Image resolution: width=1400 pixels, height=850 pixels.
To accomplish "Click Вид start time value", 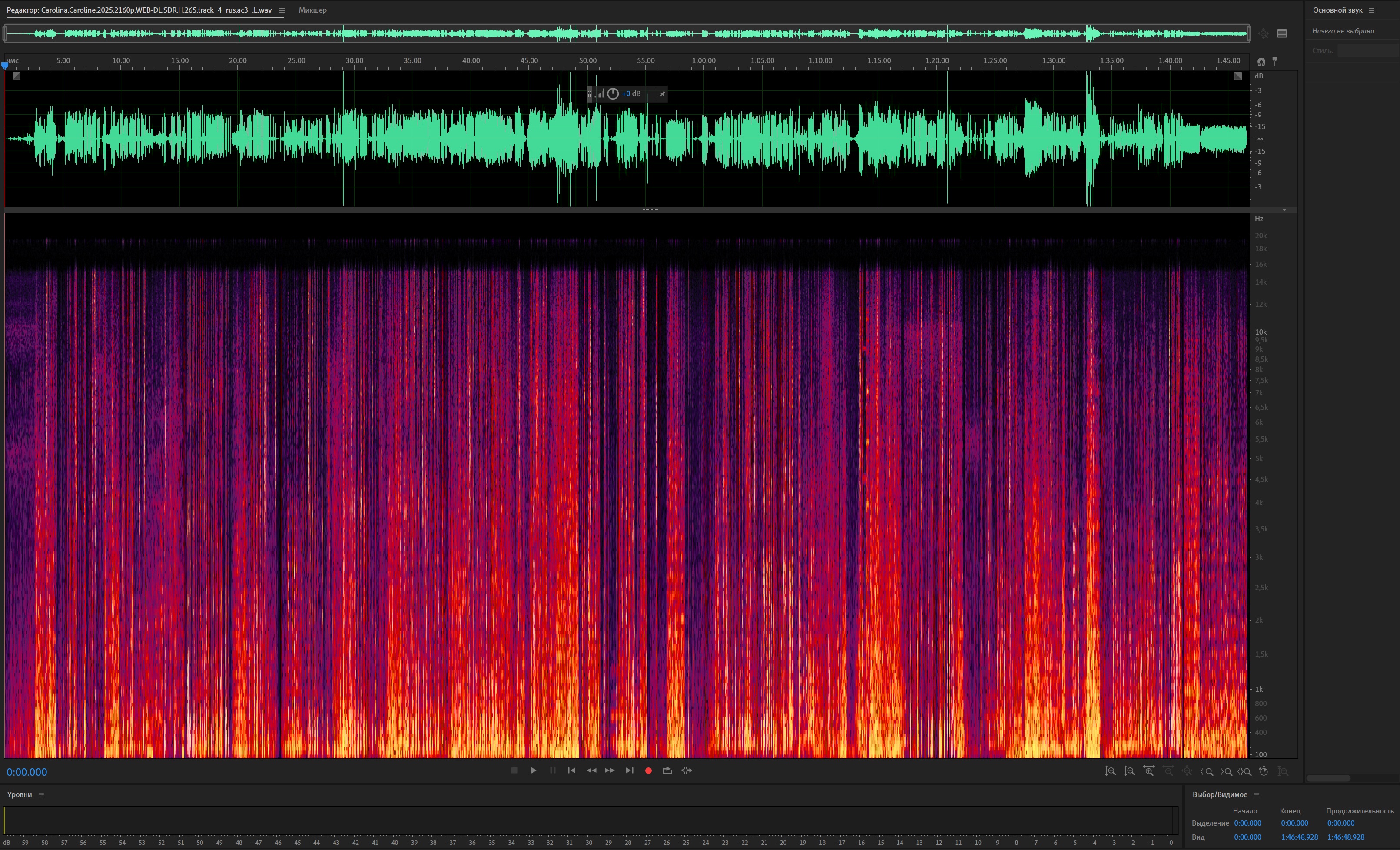I will click(1247, 837).
